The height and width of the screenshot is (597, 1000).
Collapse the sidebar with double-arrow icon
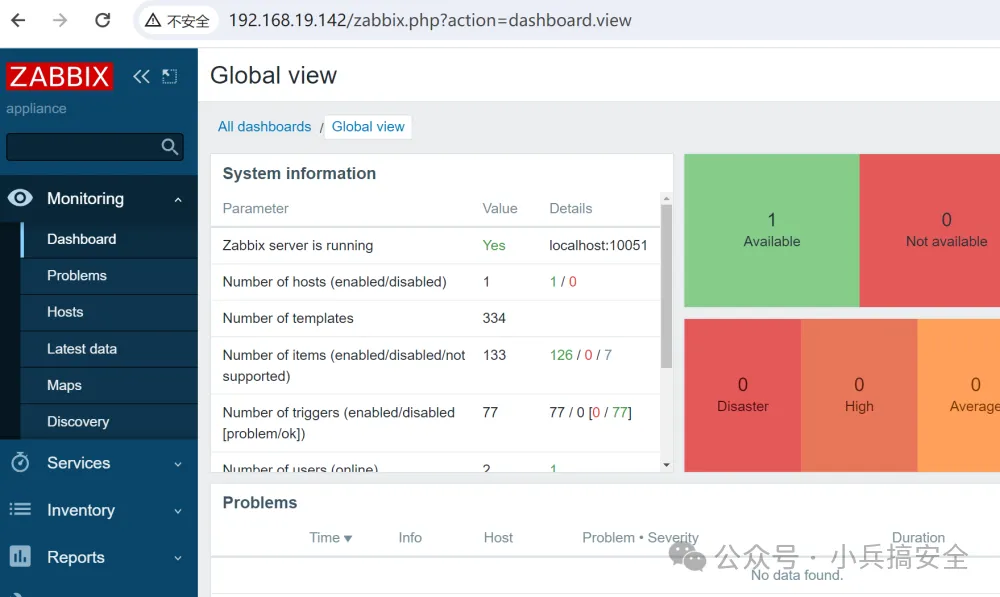coord(141,76)
